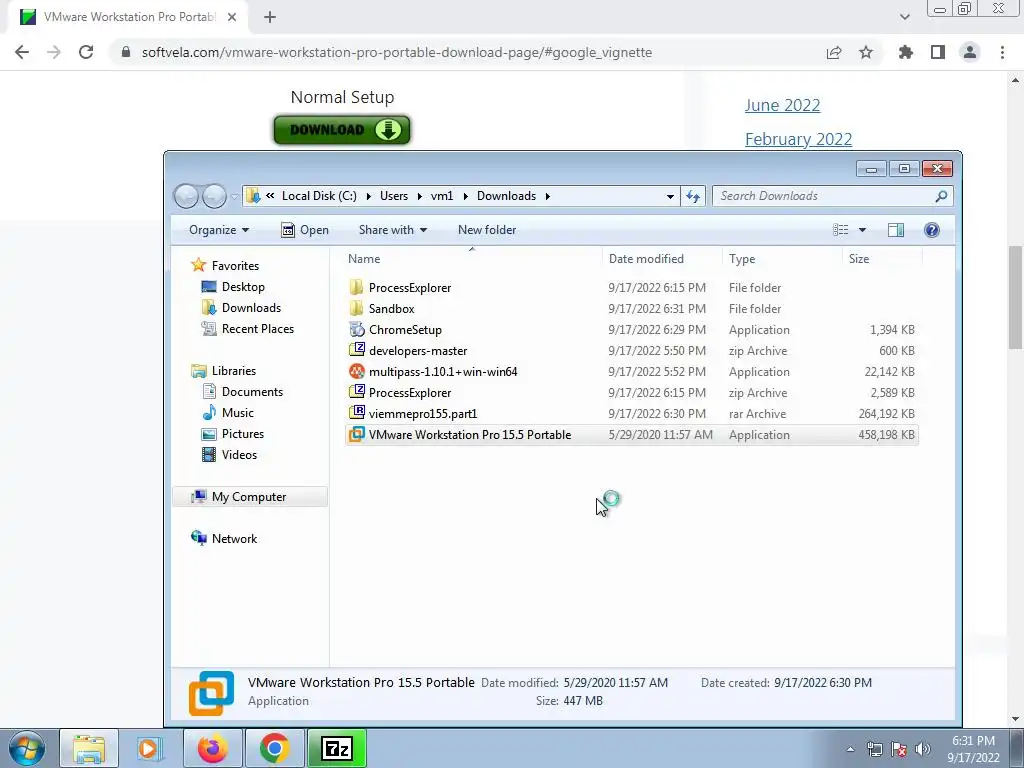Open Chrome tab search chevron
Image resolution: width=1024 pixels, height=768 pixels.
pos(904,17)
